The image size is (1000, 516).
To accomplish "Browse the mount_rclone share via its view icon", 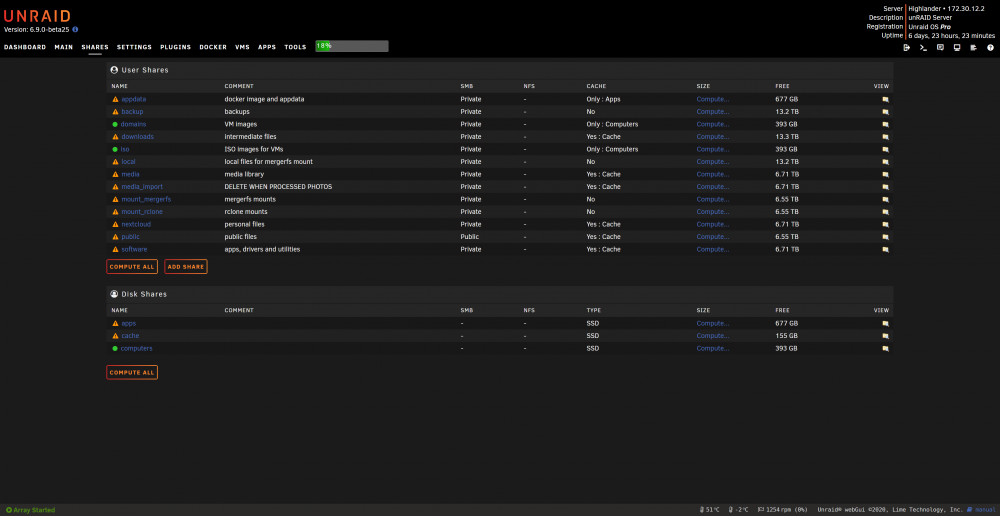I will click(885, 212).
